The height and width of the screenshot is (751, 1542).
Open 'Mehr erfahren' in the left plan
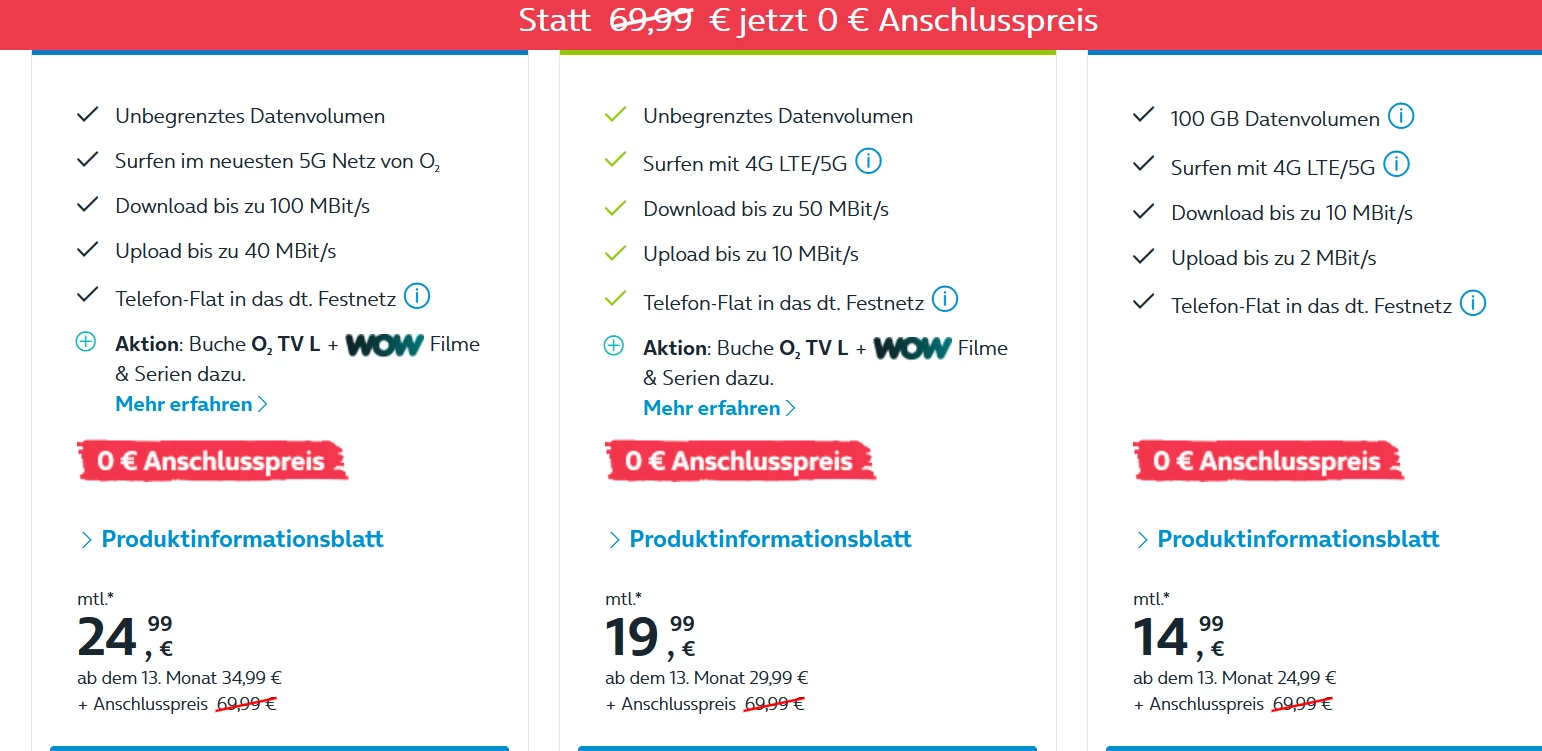point(191,404)
